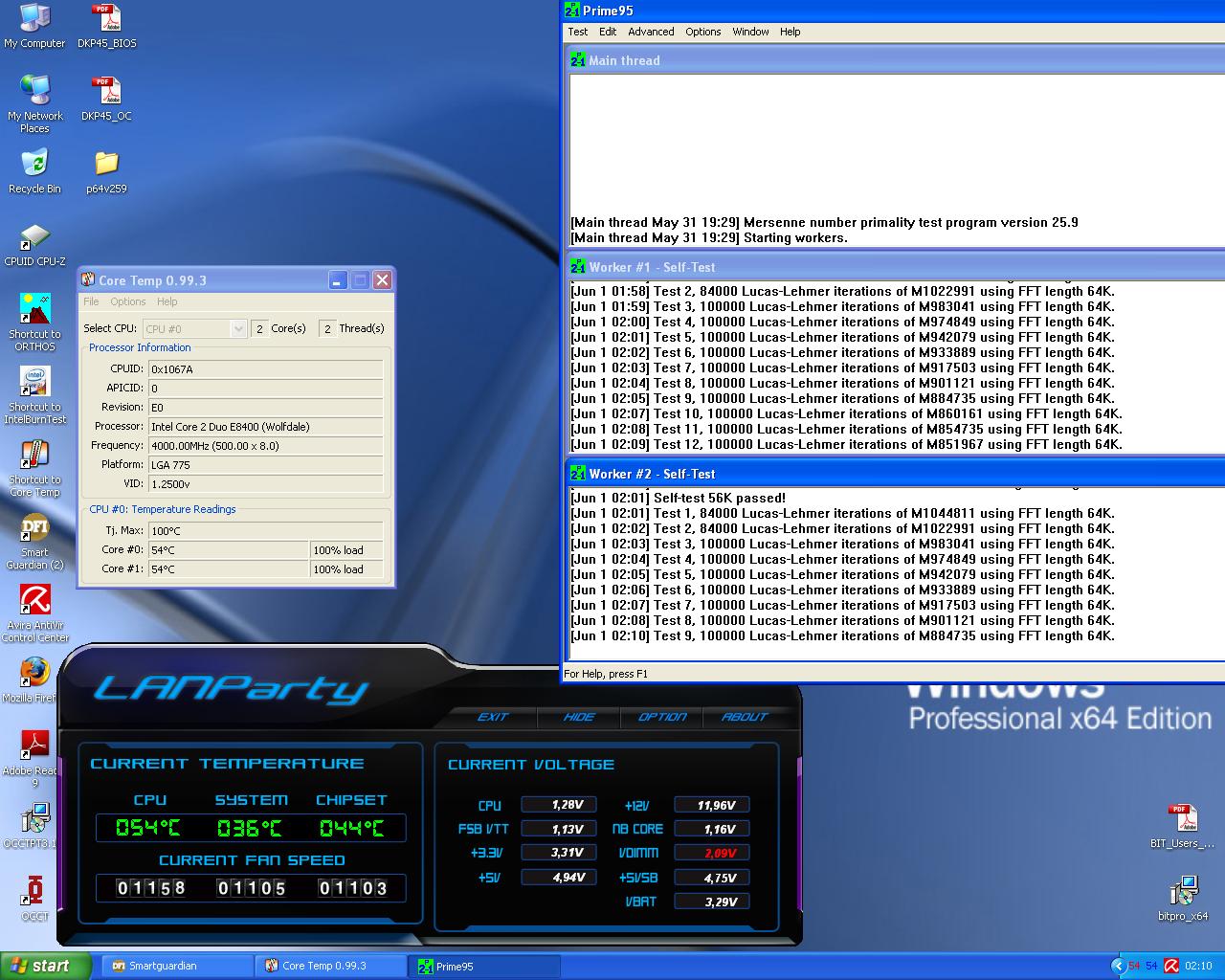Click VID value 1.2500v
The height and width of the screenshot is (980, 1225).
[265, 483]
